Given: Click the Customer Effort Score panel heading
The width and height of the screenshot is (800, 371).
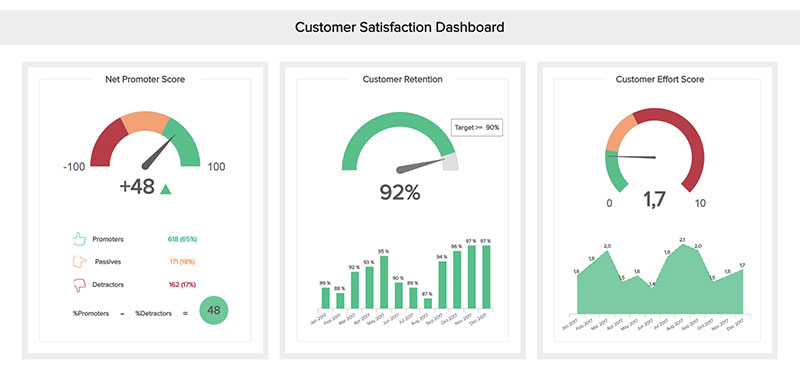Looking at the screenshot, I should click(660, 79).
